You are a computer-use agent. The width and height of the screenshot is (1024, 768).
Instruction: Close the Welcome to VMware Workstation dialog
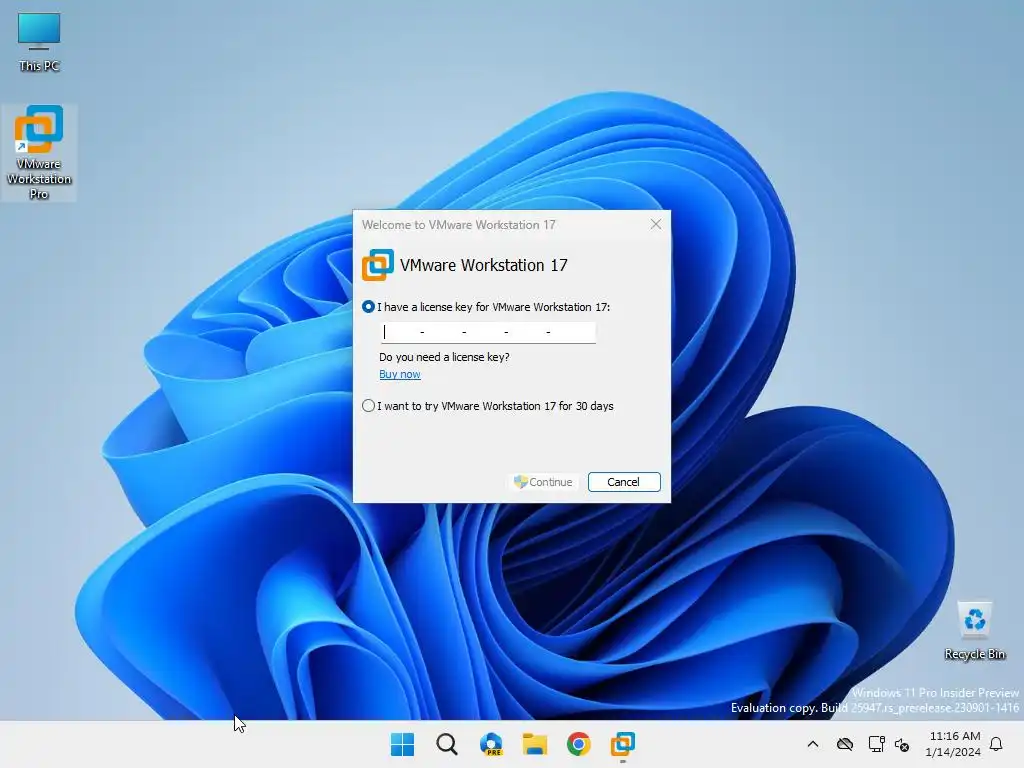coord(656,224)
